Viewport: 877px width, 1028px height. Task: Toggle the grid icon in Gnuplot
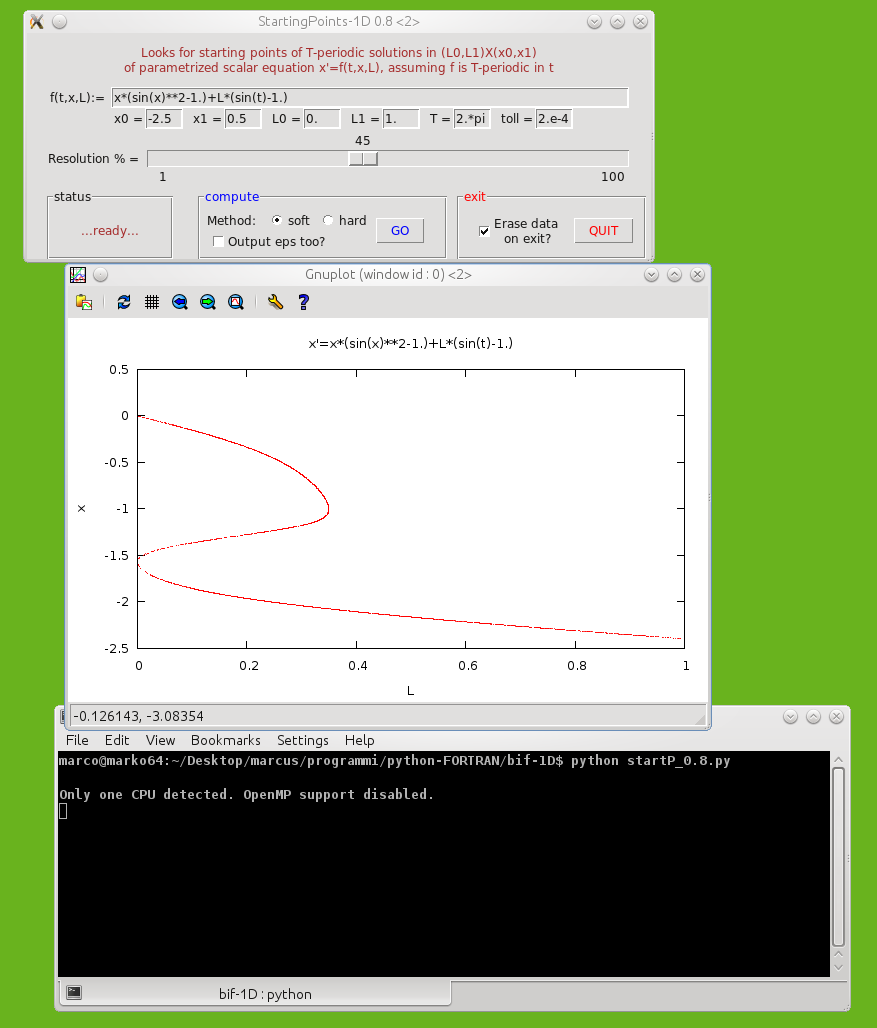click(x=152, y=302)
